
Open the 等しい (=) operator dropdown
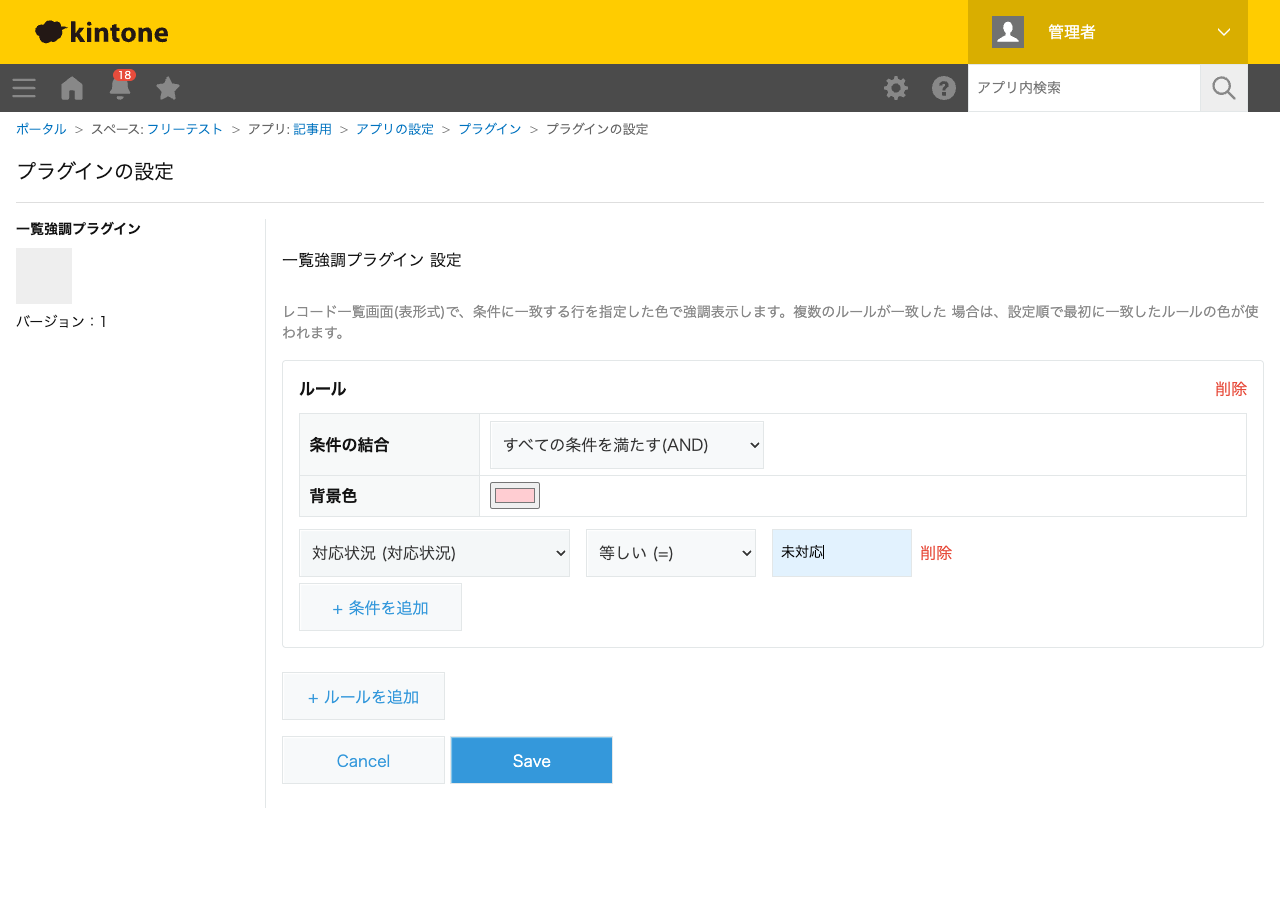tap(671, 553)
